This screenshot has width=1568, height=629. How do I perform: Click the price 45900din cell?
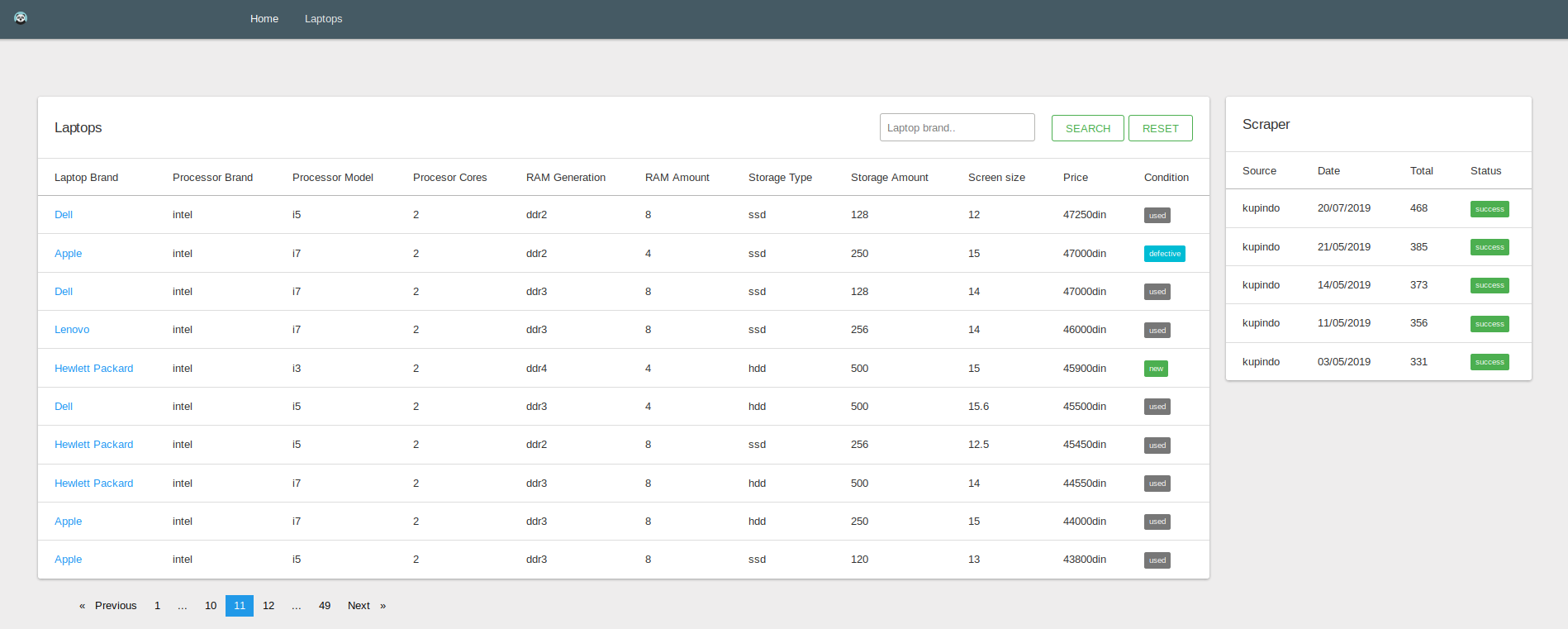[x=1085, y=369]
